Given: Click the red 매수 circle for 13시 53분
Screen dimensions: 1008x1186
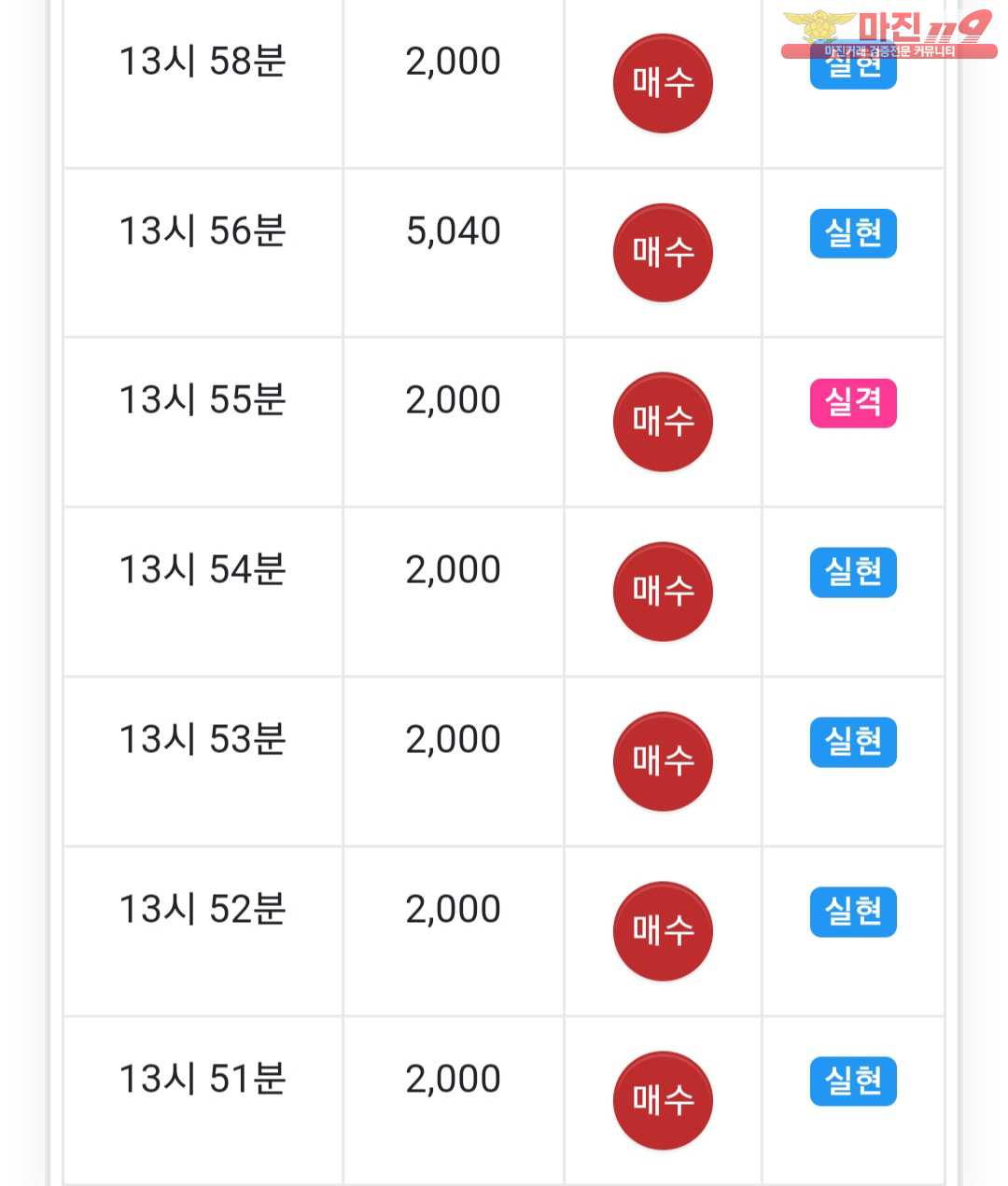Looking at the screenshot, I should pos(663,761).
